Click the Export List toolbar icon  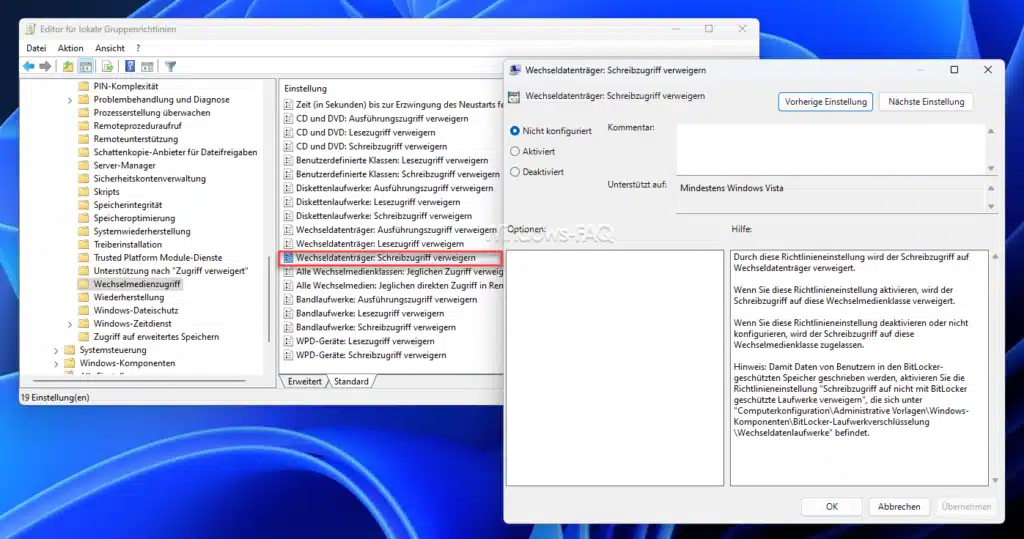pos(108,66)
